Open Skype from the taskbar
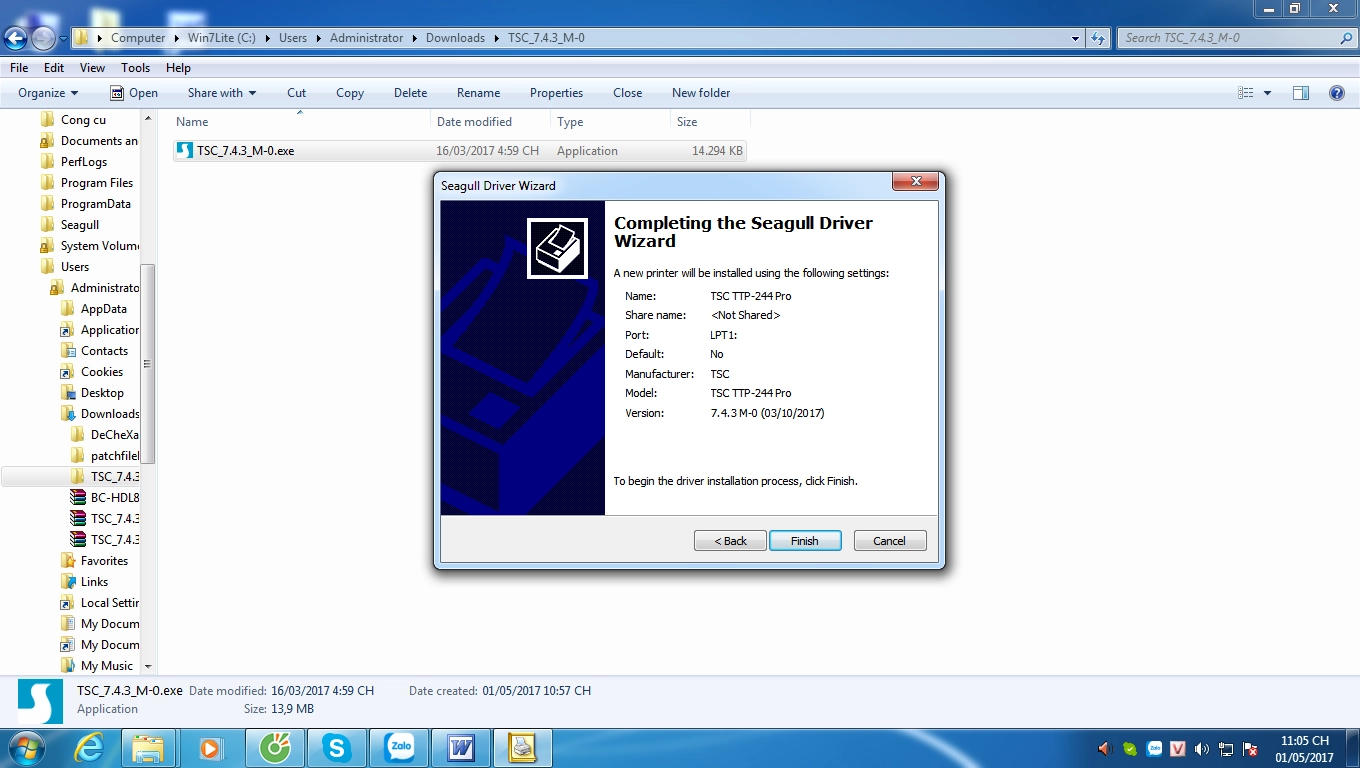Viewport: 1360px width, 768px height. click(336, 748)
